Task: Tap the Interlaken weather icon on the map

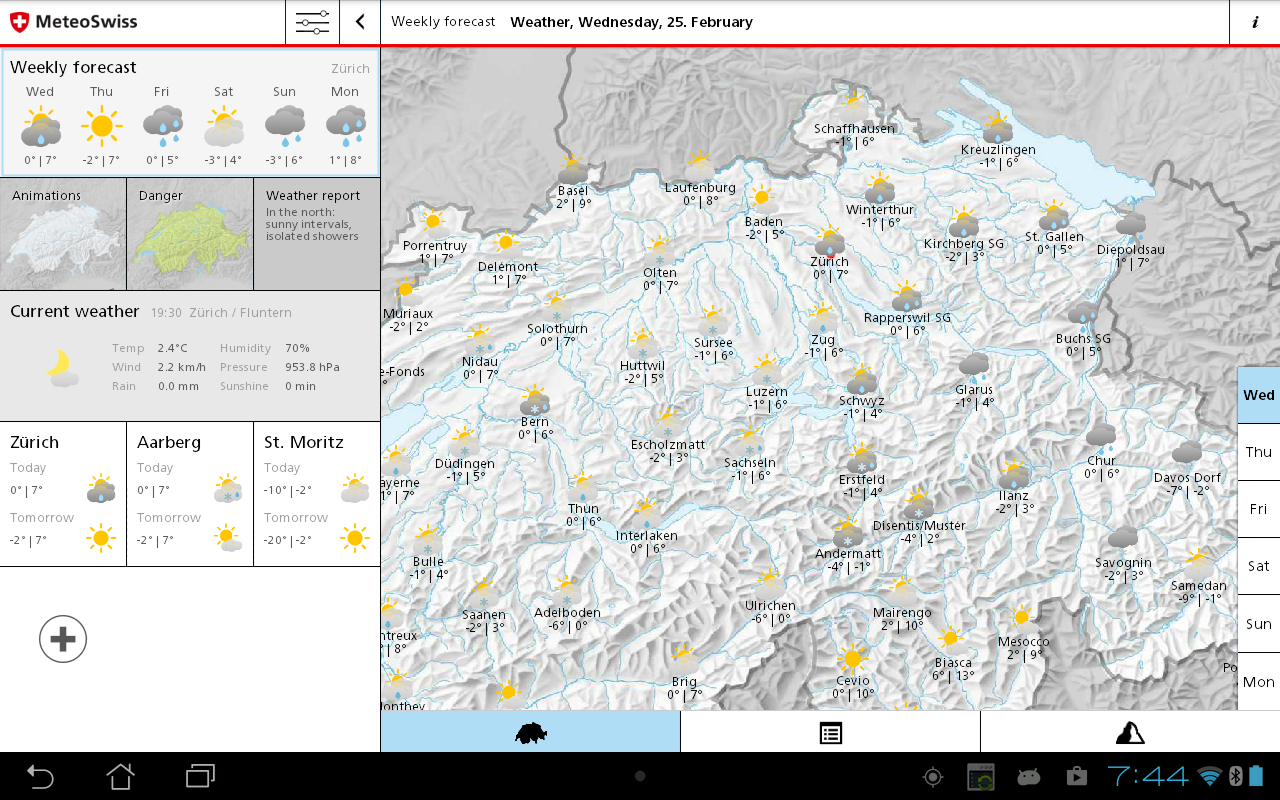Action: [x=646, y=515]
